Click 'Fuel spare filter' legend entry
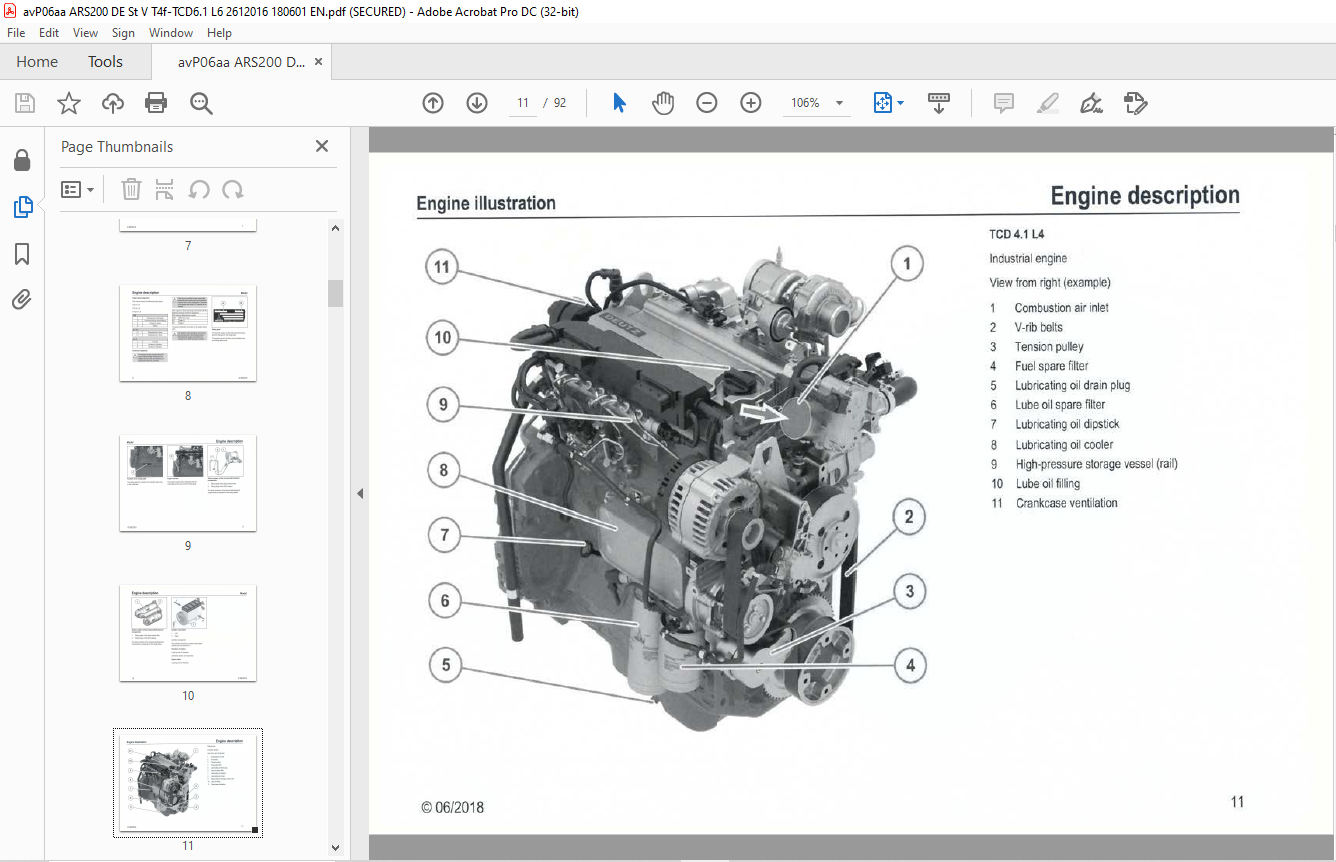This screenshot has height=862, width=1336. 1051,366
